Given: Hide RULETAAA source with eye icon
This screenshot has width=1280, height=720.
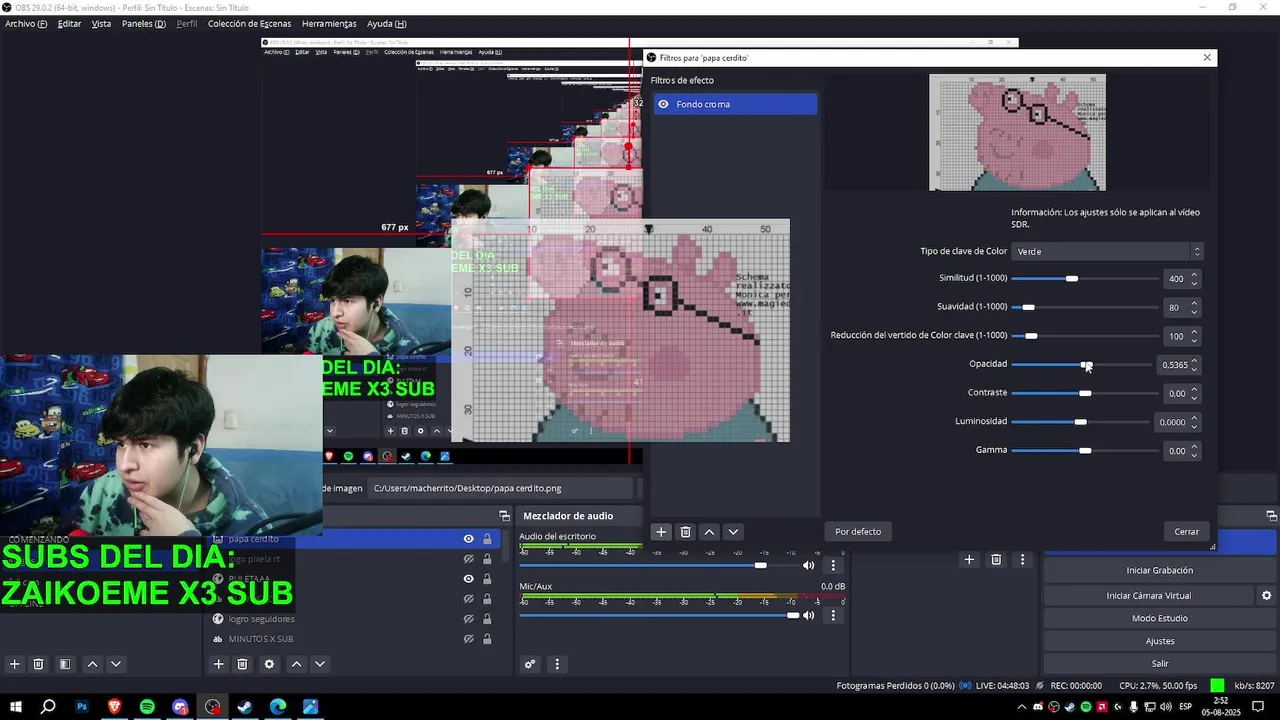Looking at the screenshot, I should coord(468,579).
